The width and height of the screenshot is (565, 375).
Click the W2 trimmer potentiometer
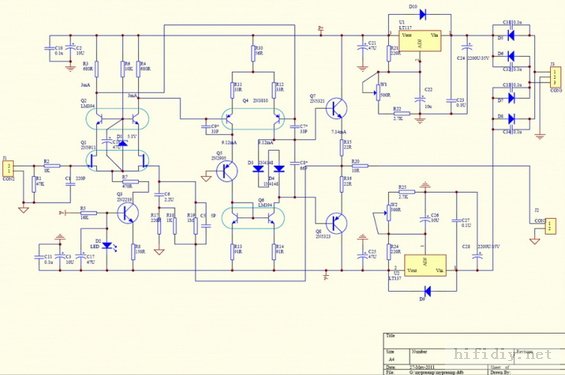click(389, 213)
